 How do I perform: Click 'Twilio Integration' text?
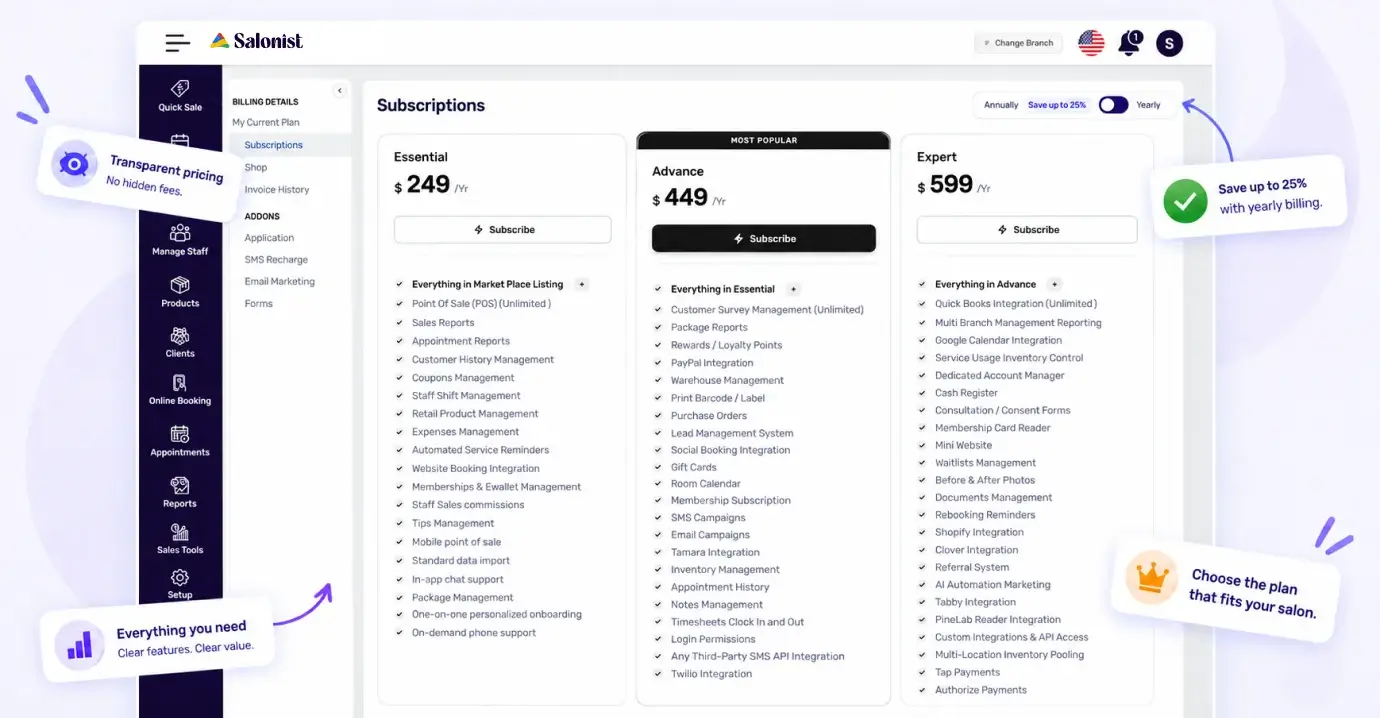click(711, 674)
